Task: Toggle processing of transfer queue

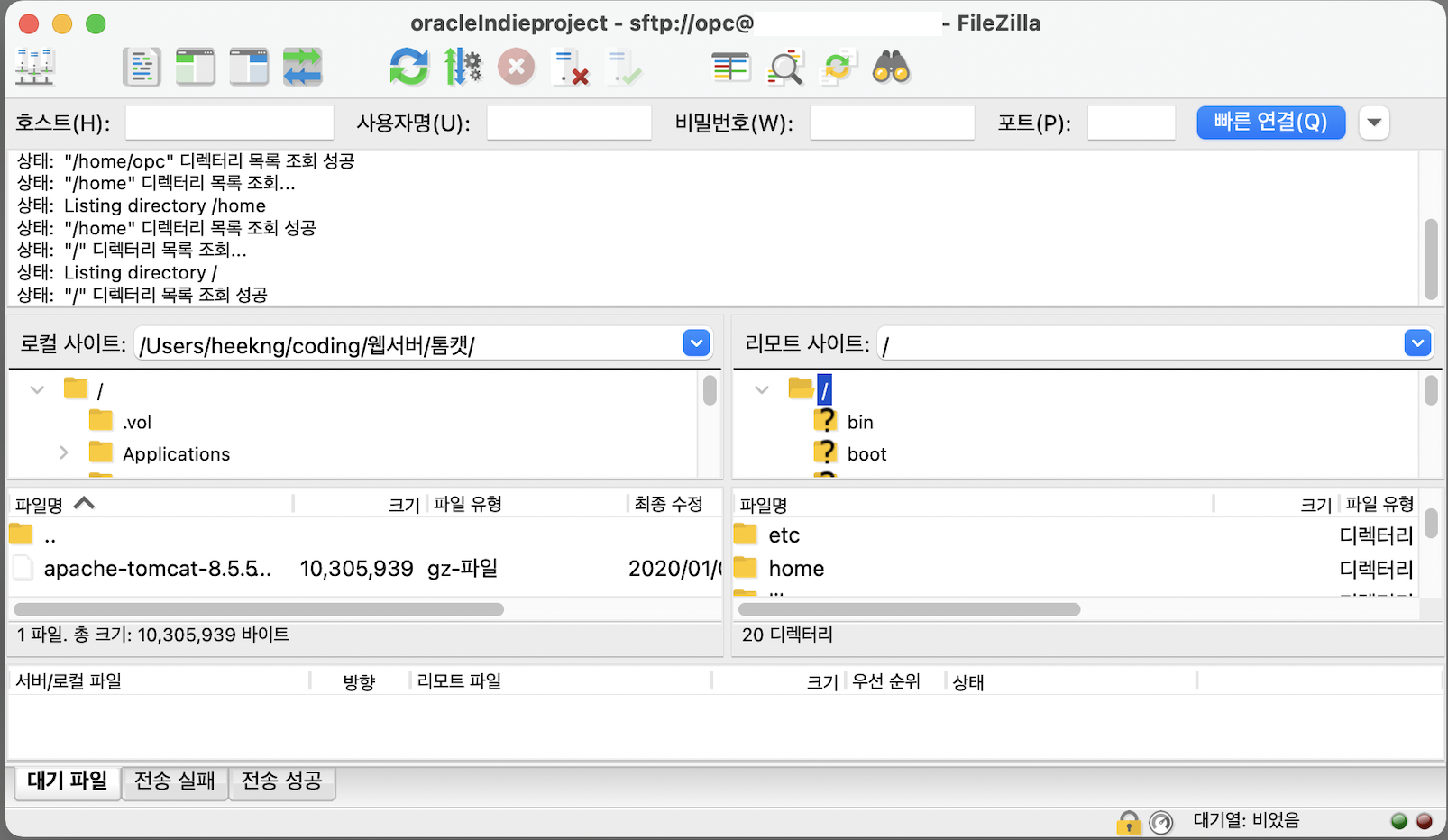Action: click(463, 68)
